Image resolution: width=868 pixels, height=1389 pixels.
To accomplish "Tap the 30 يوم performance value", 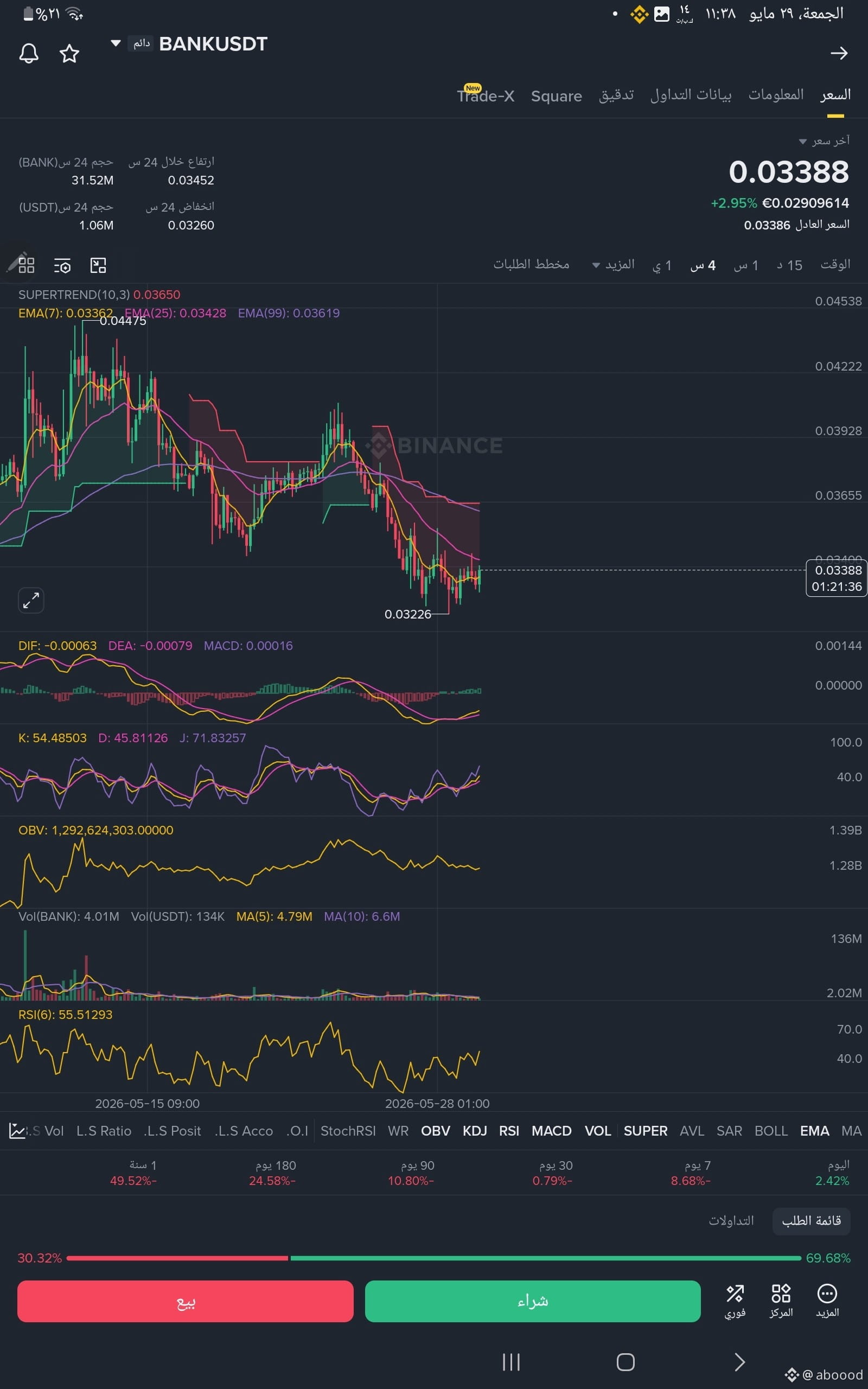I will tap(552, 1181).
